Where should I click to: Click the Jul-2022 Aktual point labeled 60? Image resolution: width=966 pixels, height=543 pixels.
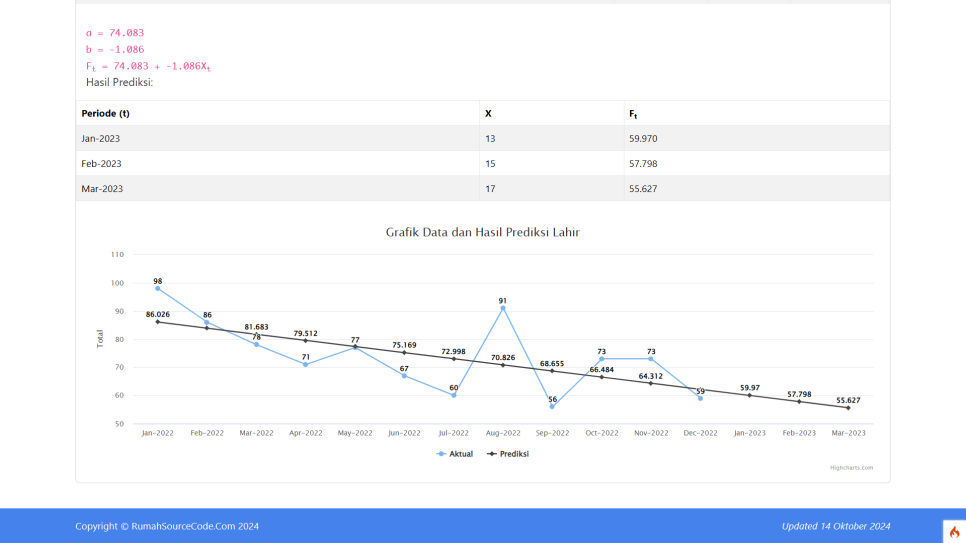(454, 395)
